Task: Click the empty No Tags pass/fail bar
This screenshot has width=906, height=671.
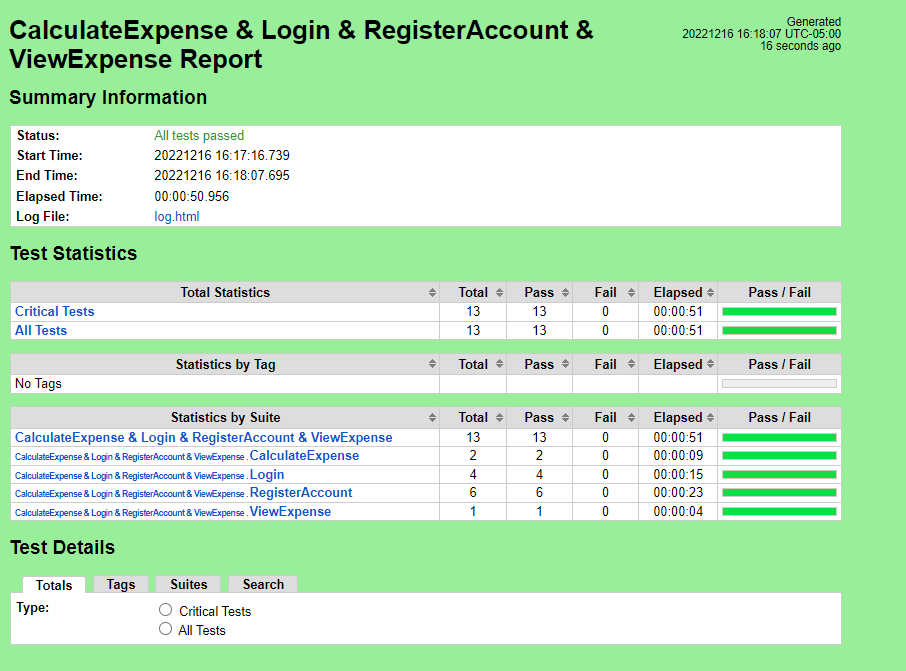Action: [779, 384]
